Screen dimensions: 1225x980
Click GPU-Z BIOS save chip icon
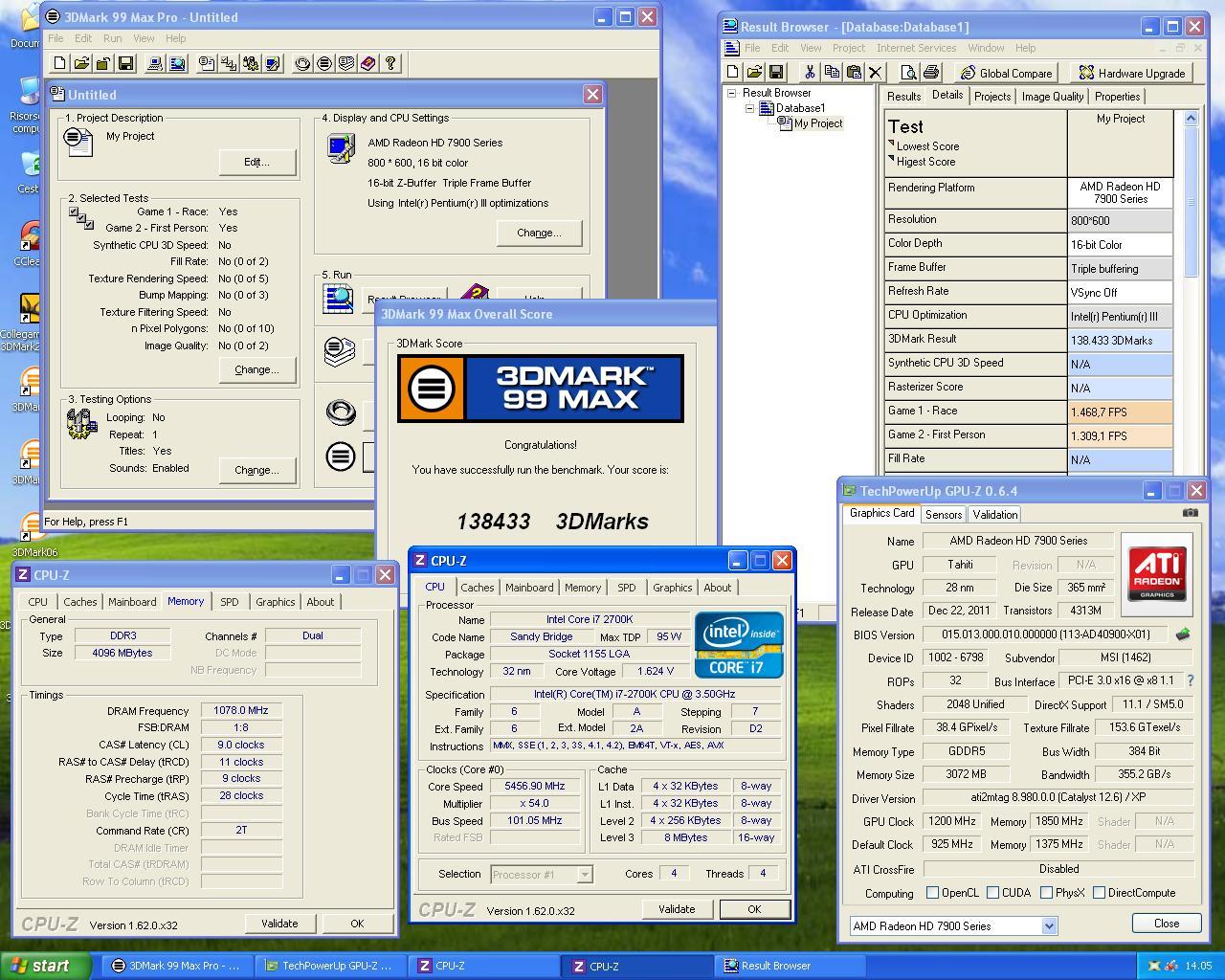1183,634
